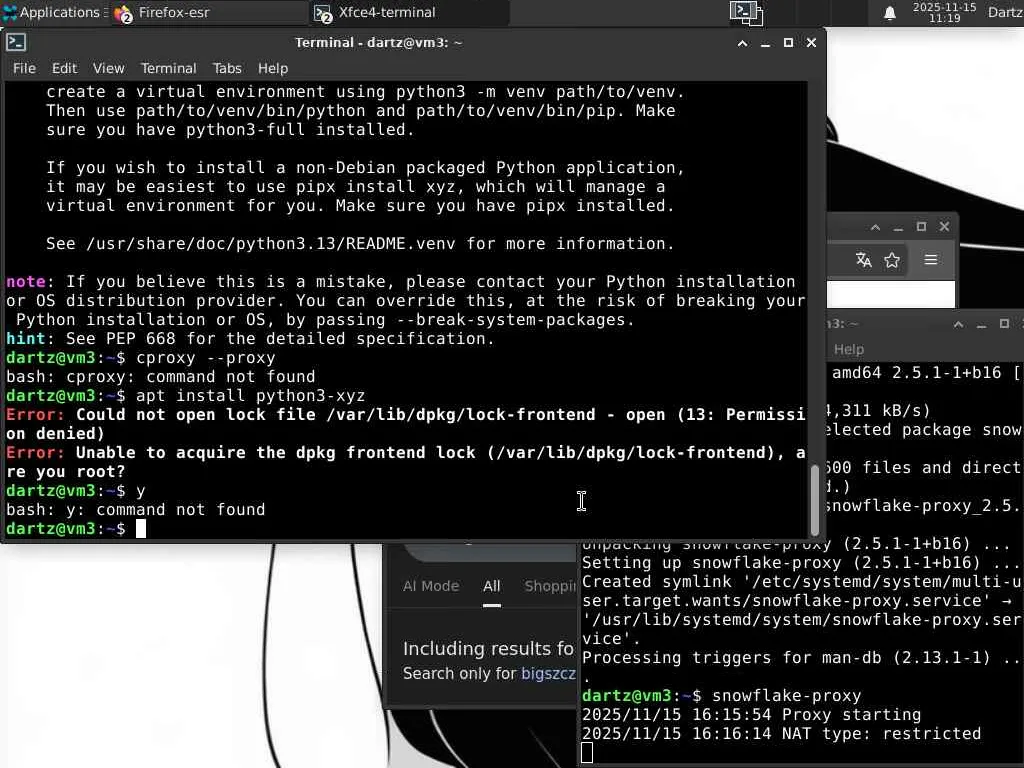Open the View menu of the Terminal

click(108, 68)
